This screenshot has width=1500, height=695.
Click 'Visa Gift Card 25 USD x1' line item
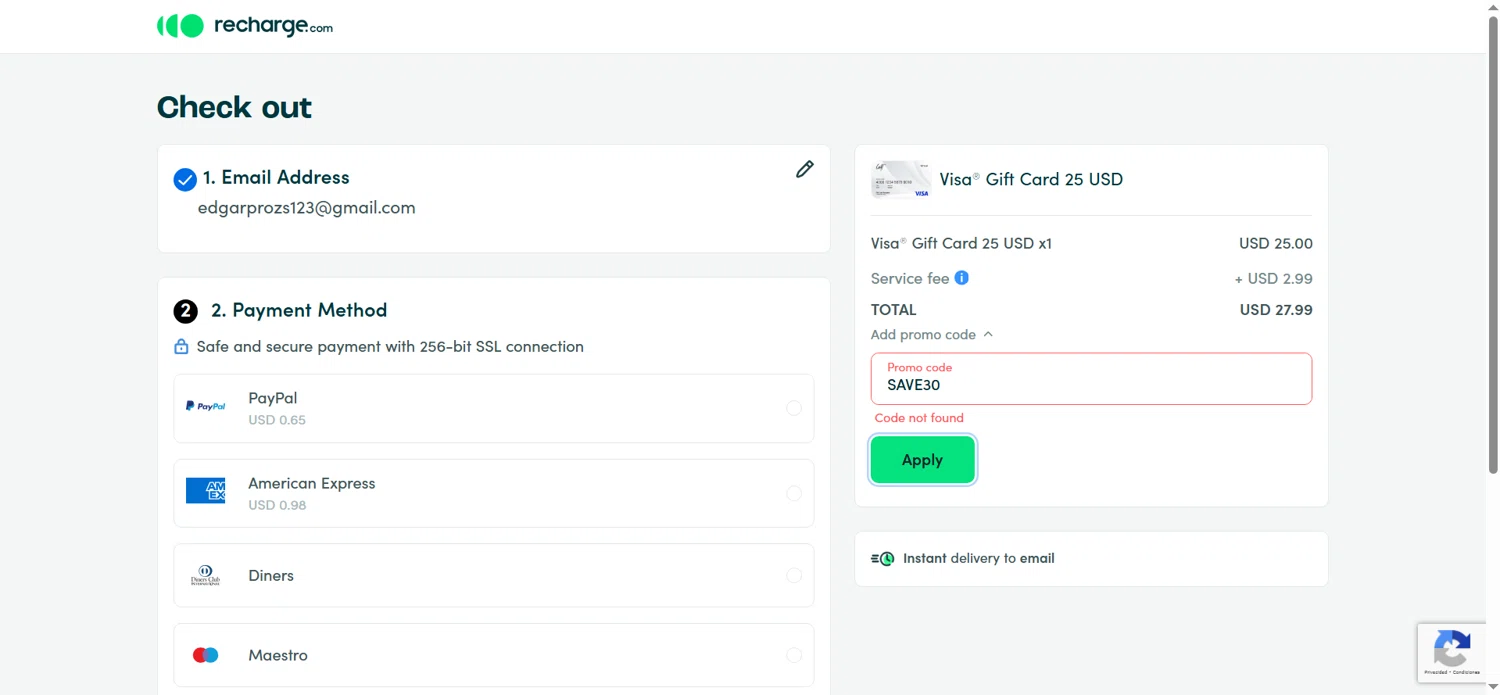pyautogui.click(x=961, y=244)
